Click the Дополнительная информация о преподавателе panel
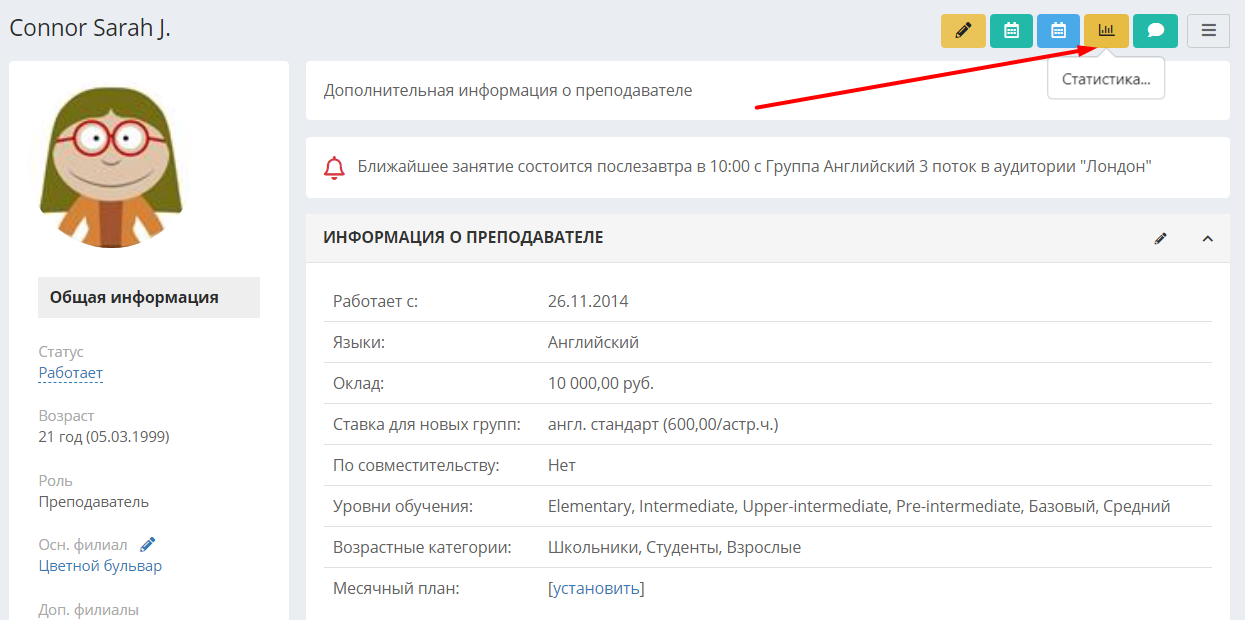1245x620 pixels. click(x=767, y=90)
